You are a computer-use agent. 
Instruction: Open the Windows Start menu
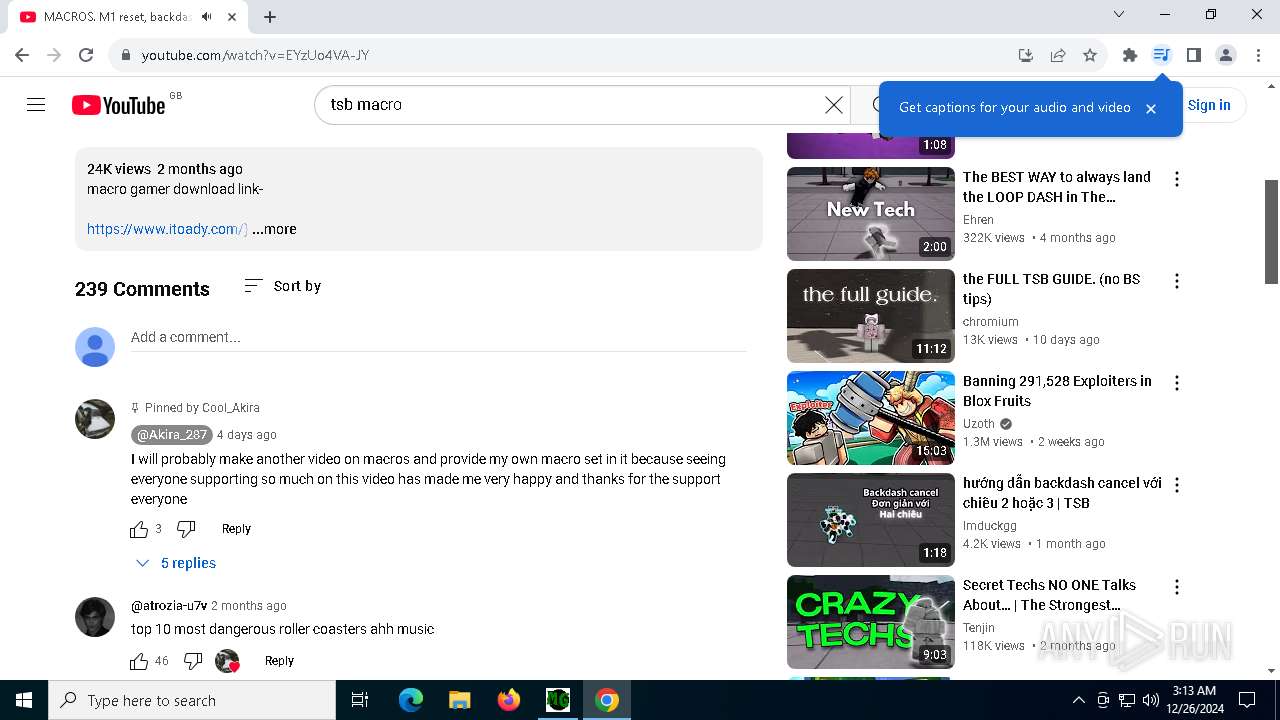(23, 700)
